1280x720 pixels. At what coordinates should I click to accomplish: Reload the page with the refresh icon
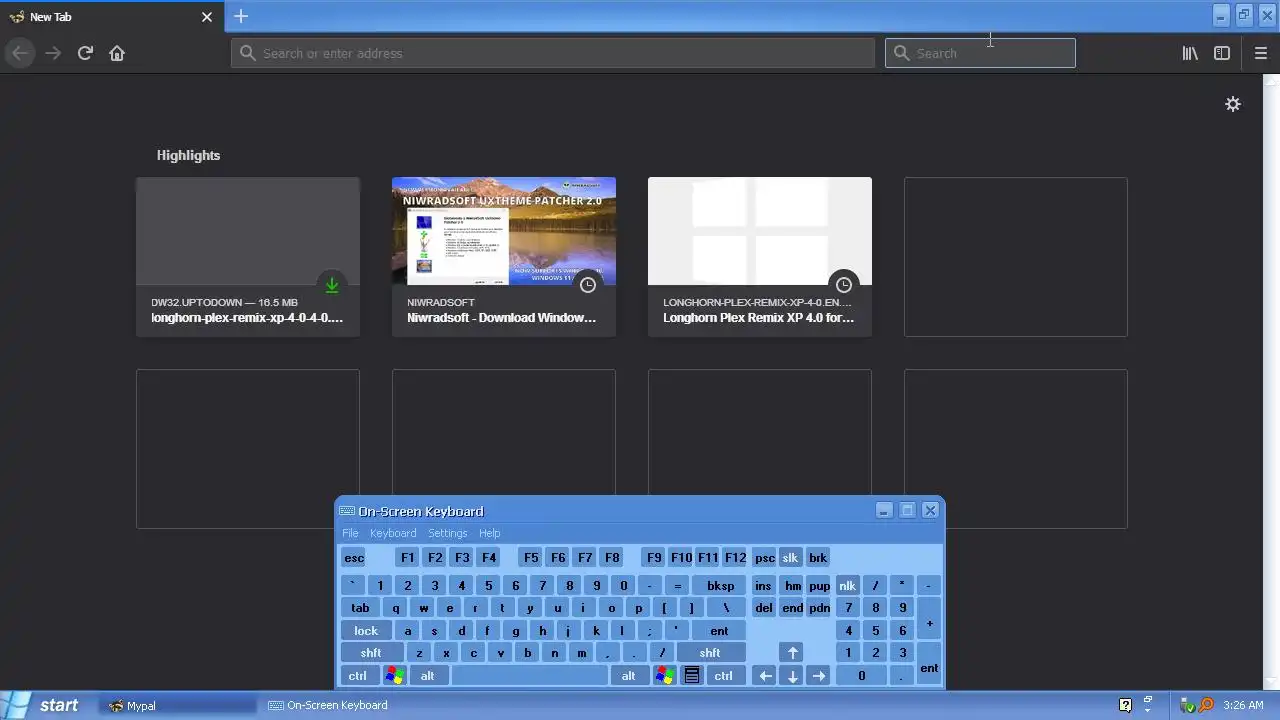click(x=85, y=53)
